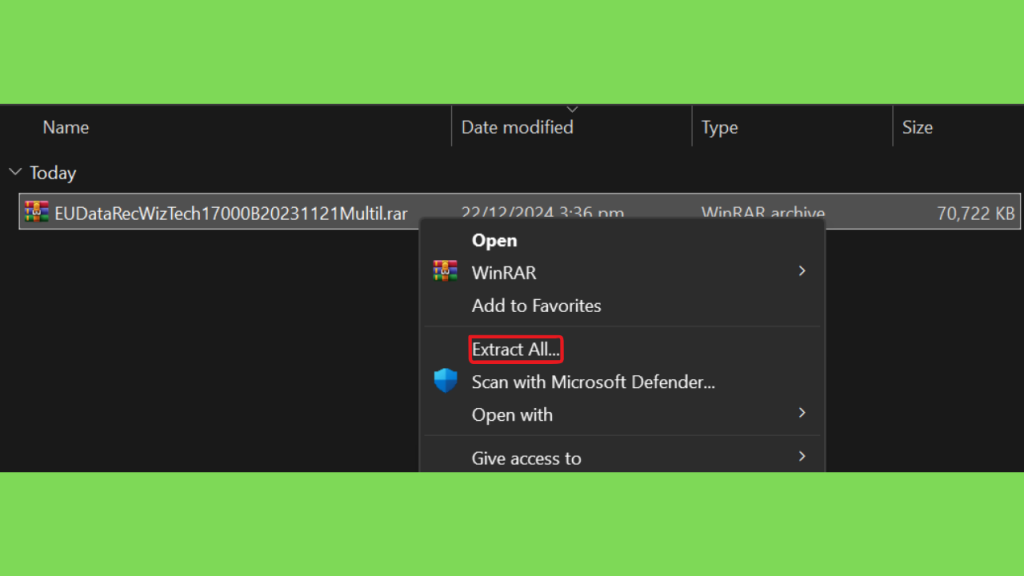
Task: Click the WinRAR menu entry label
Action: tap(504, 272)
